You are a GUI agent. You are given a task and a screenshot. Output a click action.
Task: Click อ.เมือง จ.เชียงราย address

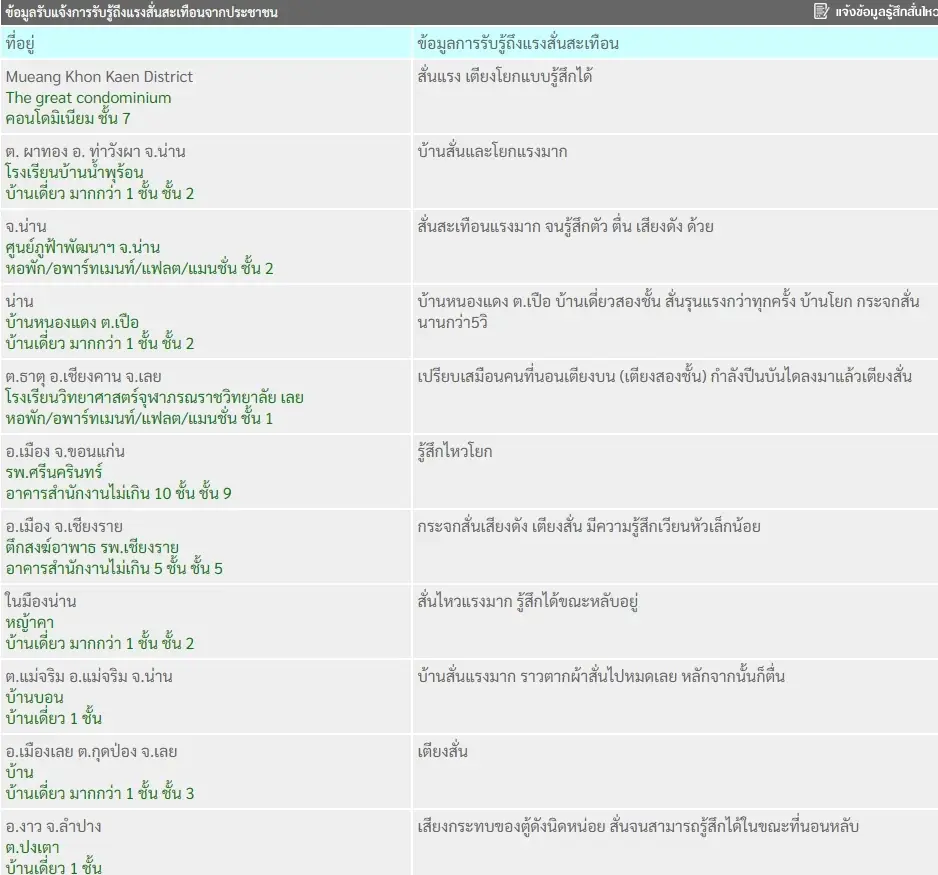click(x=64, y=527)
